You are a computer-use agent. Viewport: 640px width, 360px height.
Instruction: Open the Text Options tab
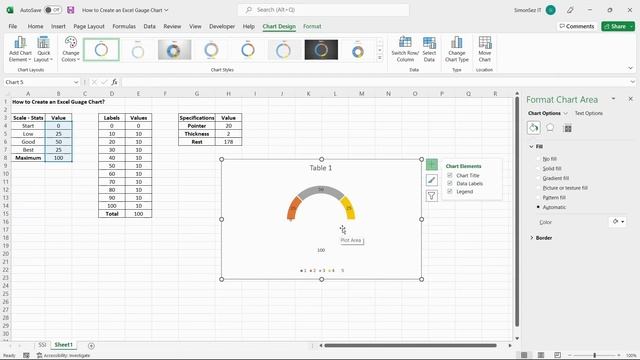point(589,113)
